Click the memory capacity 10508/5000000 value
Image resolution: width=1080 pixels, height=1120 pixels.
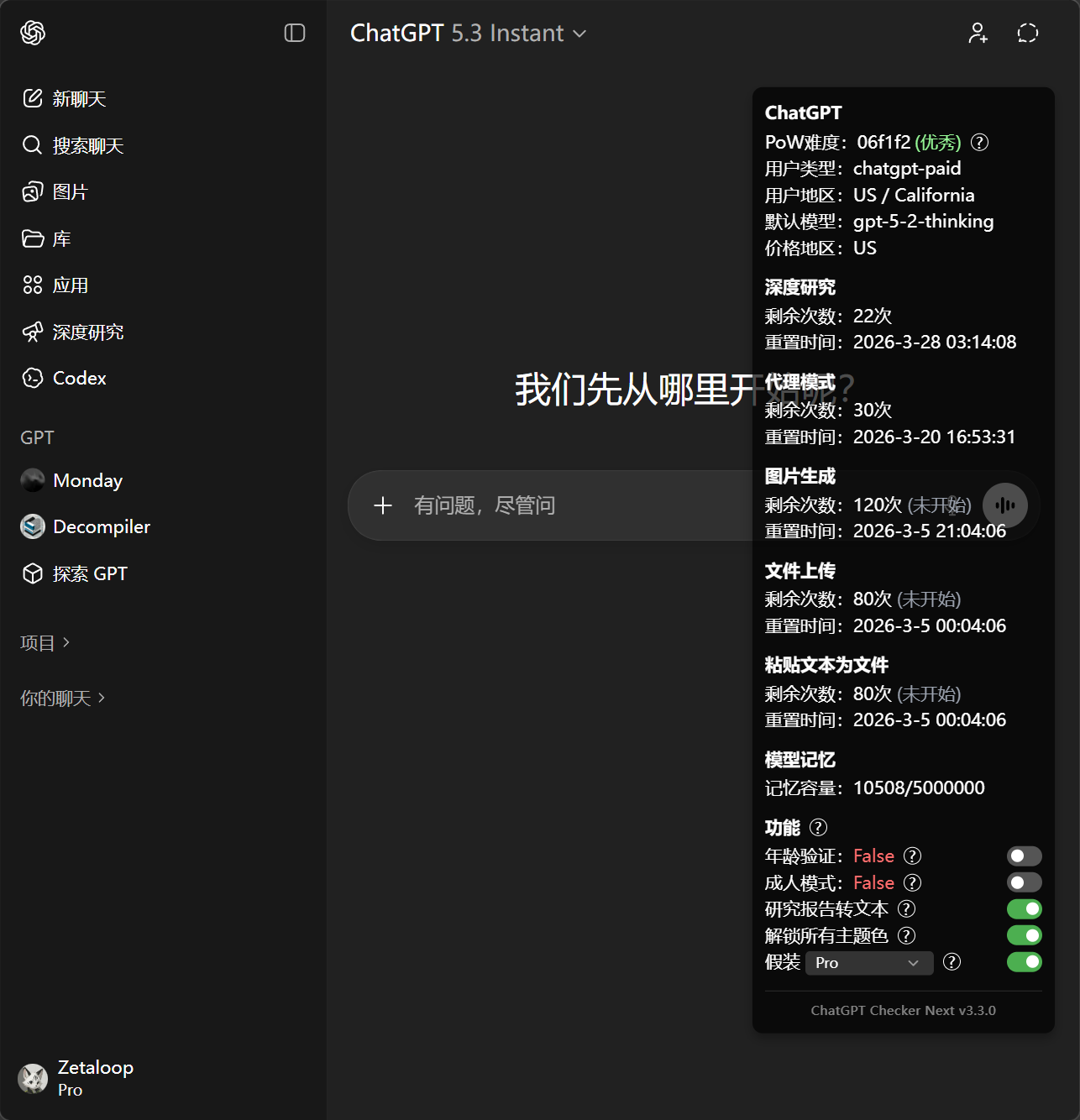[919, 788]
